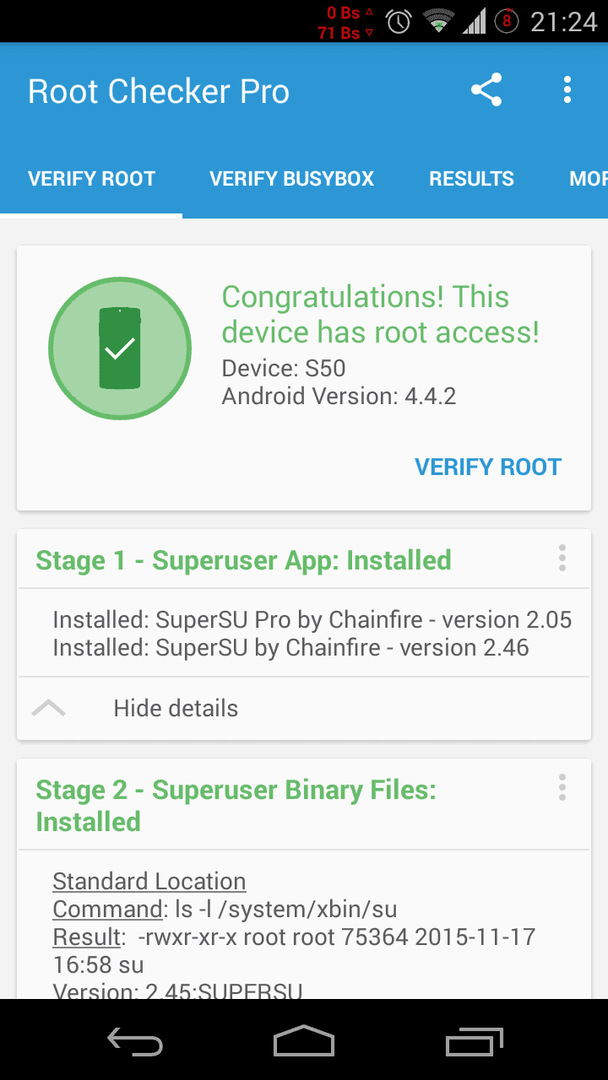The height and width of the screenshot is (1080, 608).
Task: Open recent apps navigation icon
Action: (x=474, y=1040)
